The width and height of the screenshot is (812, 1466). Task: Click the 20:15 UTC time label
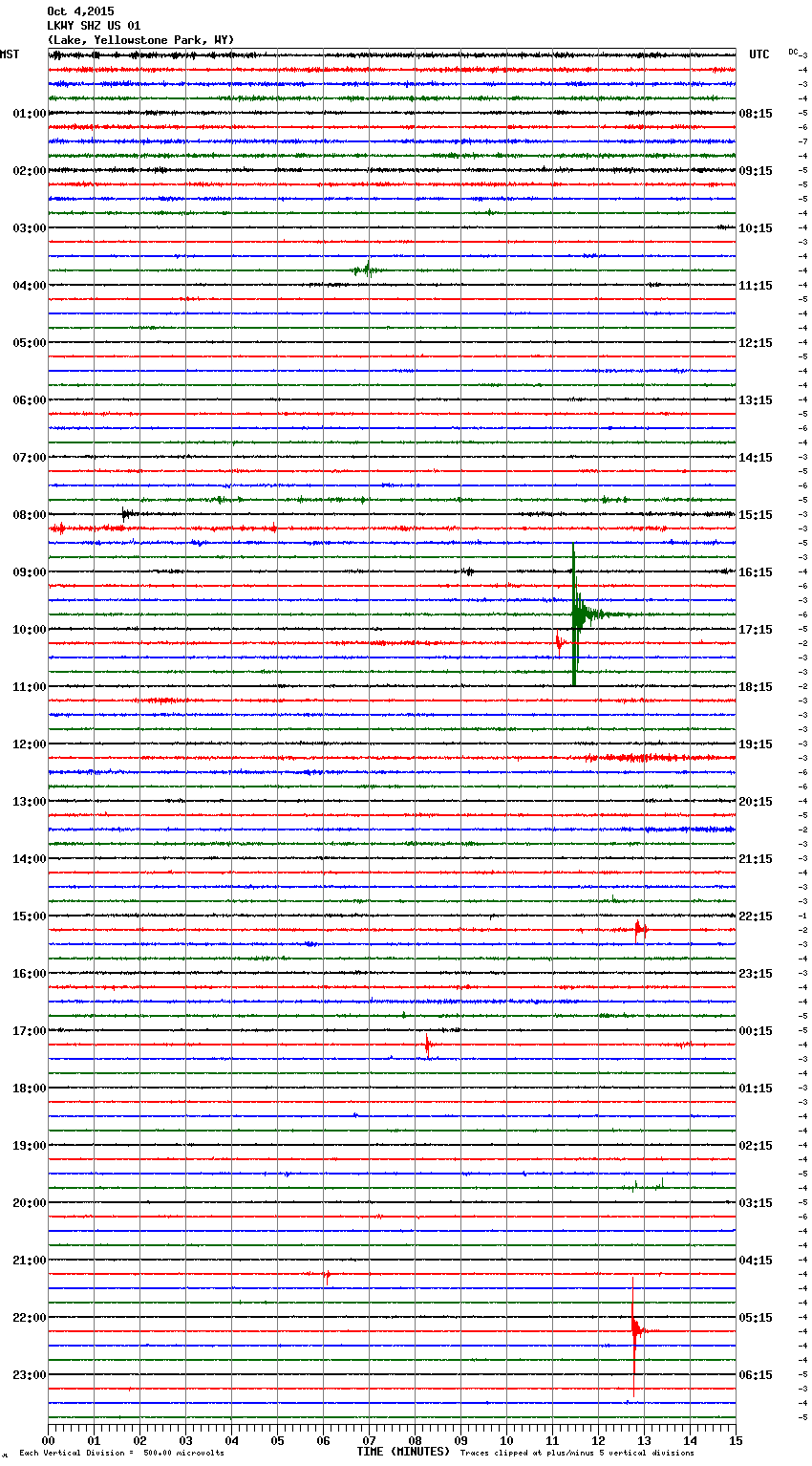[756, 802]
